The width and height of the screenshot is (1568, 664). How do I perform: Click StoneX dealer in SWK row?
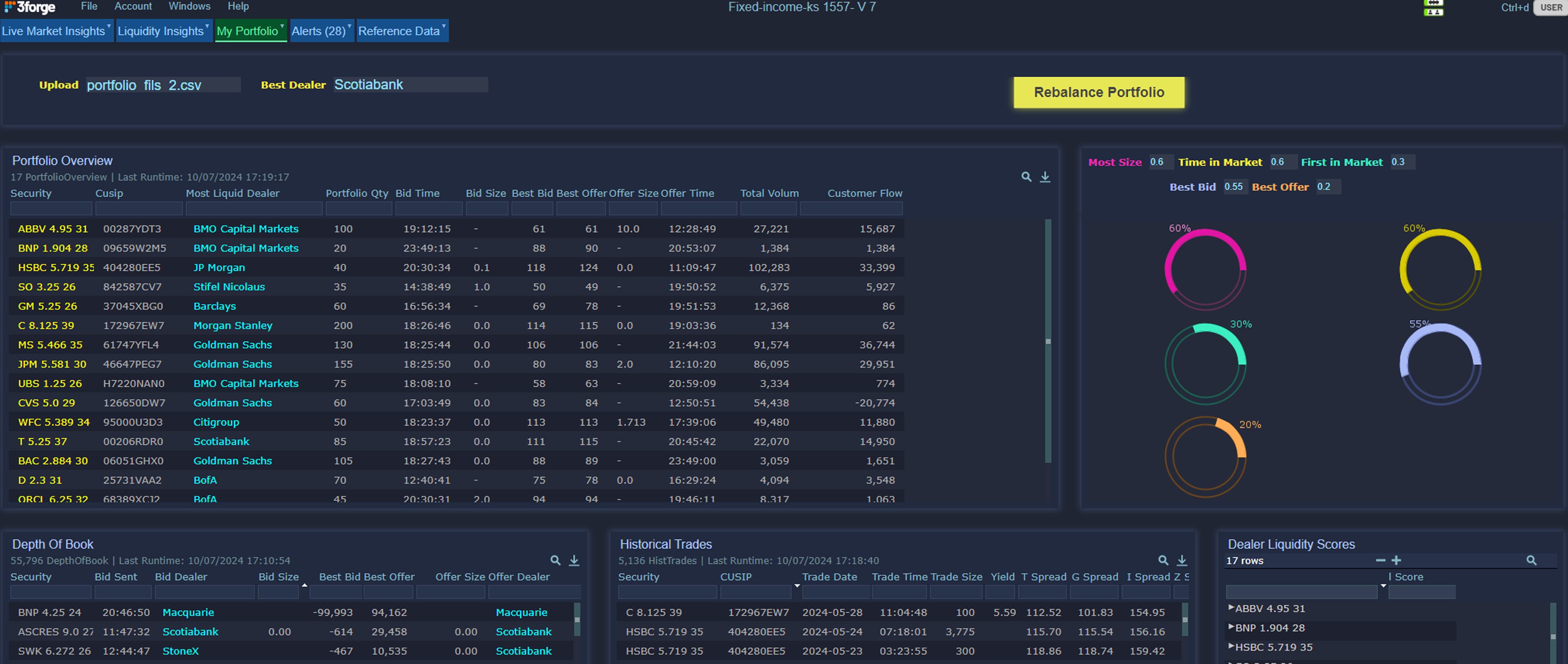pos(180,651)
